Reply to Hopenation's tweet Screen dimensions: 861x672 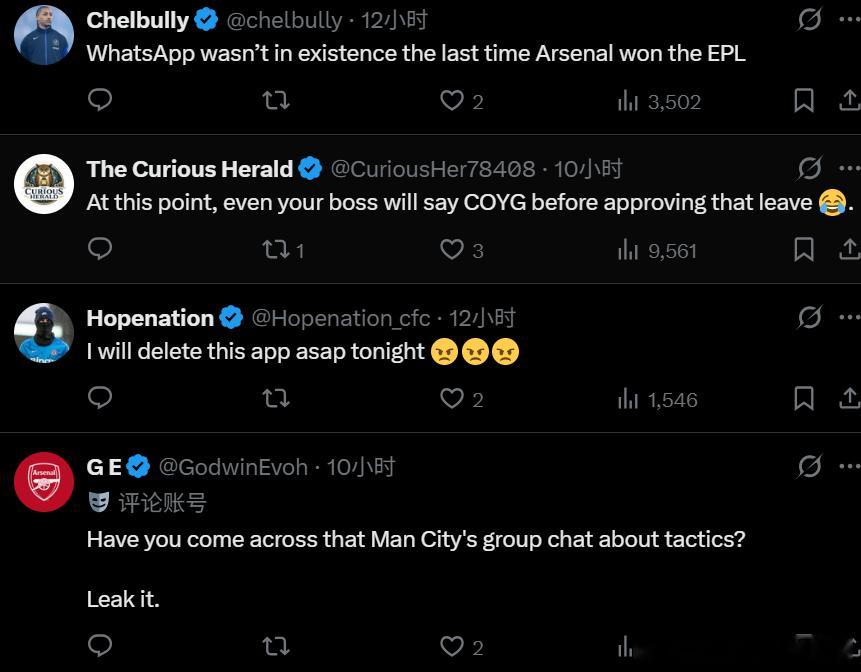click(100, 399)
